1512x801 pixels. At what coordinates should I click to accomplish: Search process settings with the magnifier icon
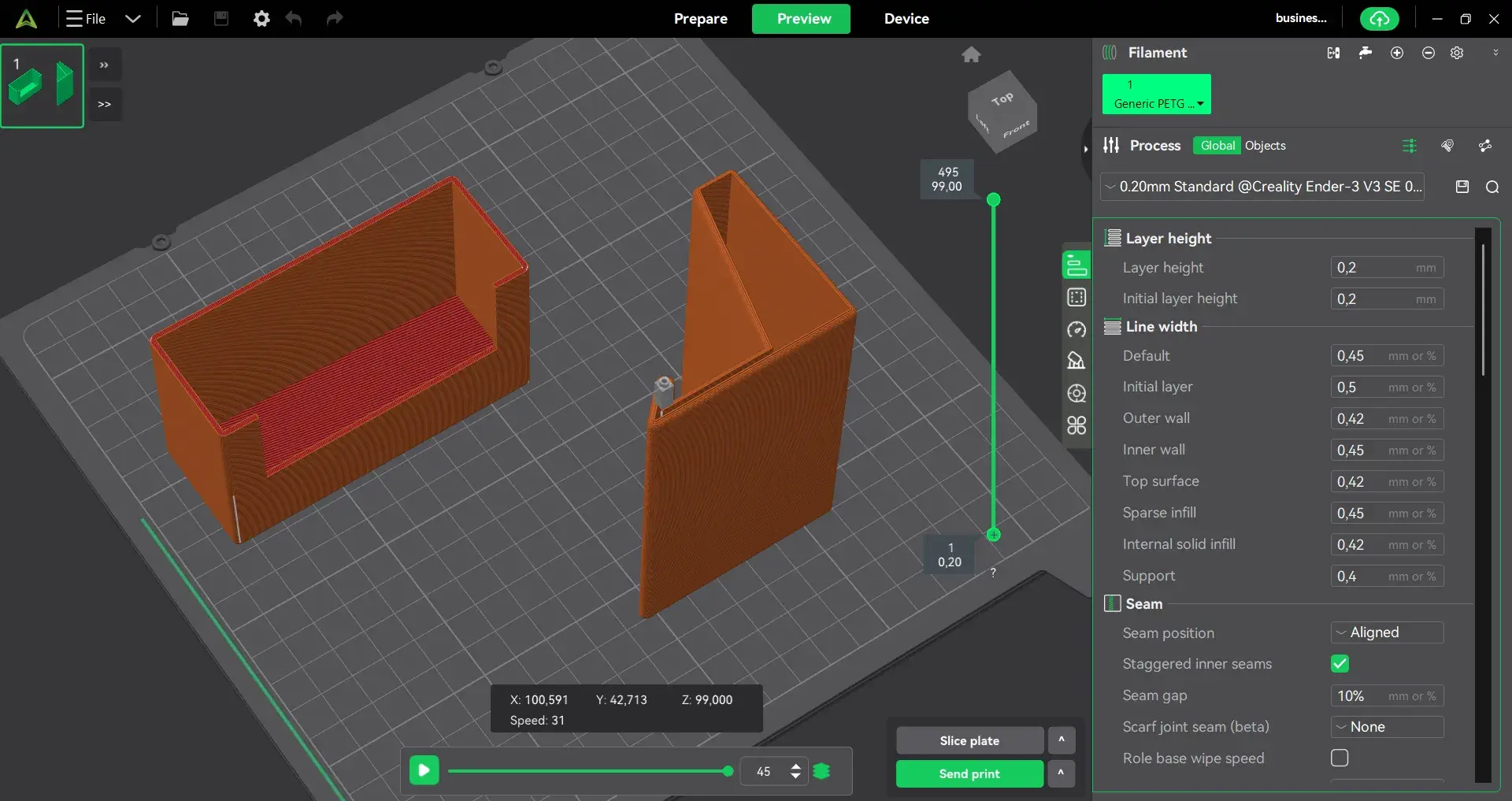1492,187
